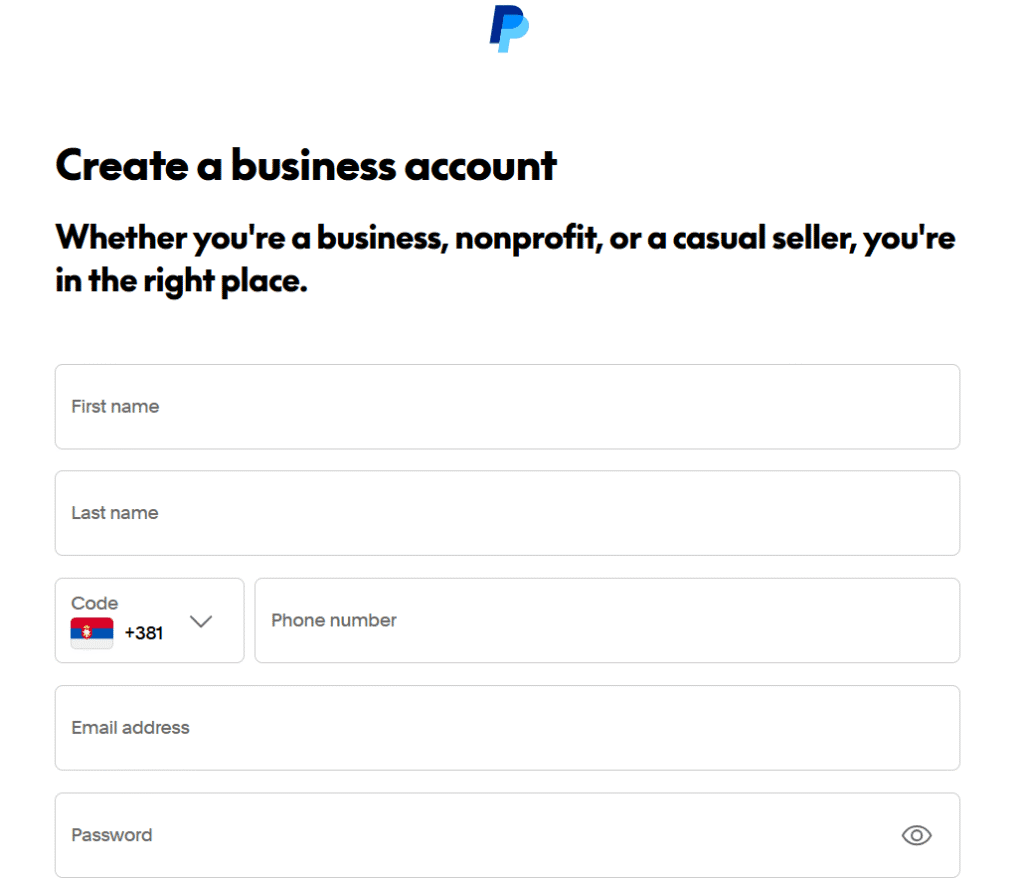Screen dimensions: 1024x880
Task: Show password using the eye icon
Action: click(x=916, y=835)
